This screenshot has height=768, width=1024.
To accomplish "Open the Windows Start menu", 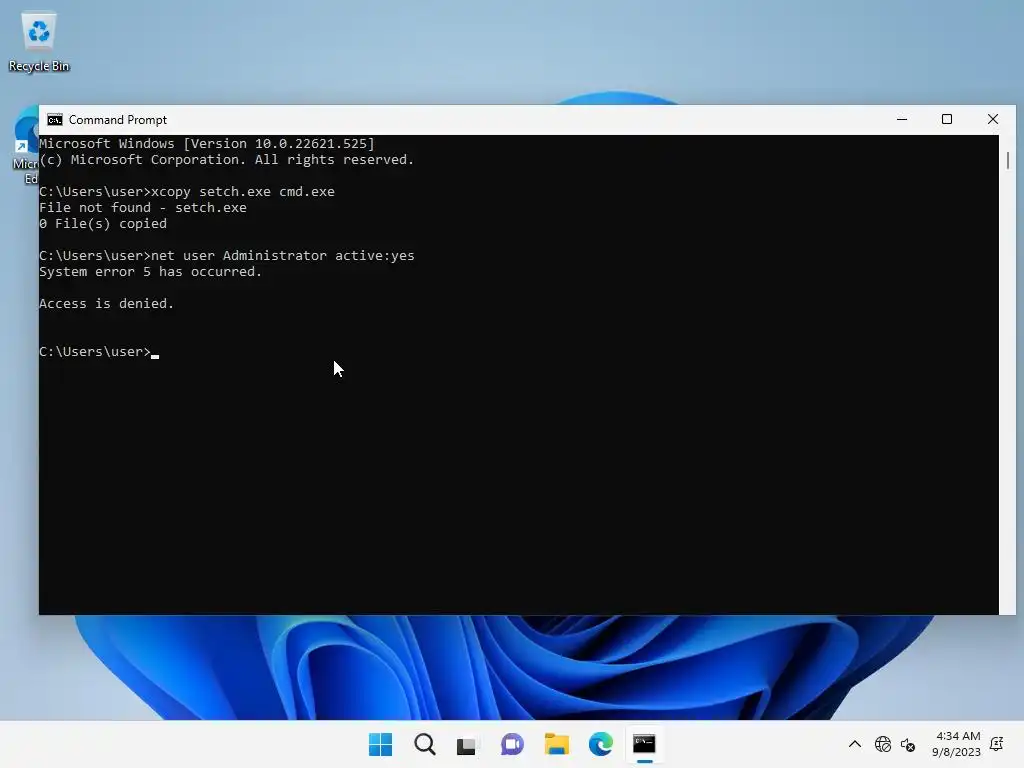I will [x=380, y=744].
